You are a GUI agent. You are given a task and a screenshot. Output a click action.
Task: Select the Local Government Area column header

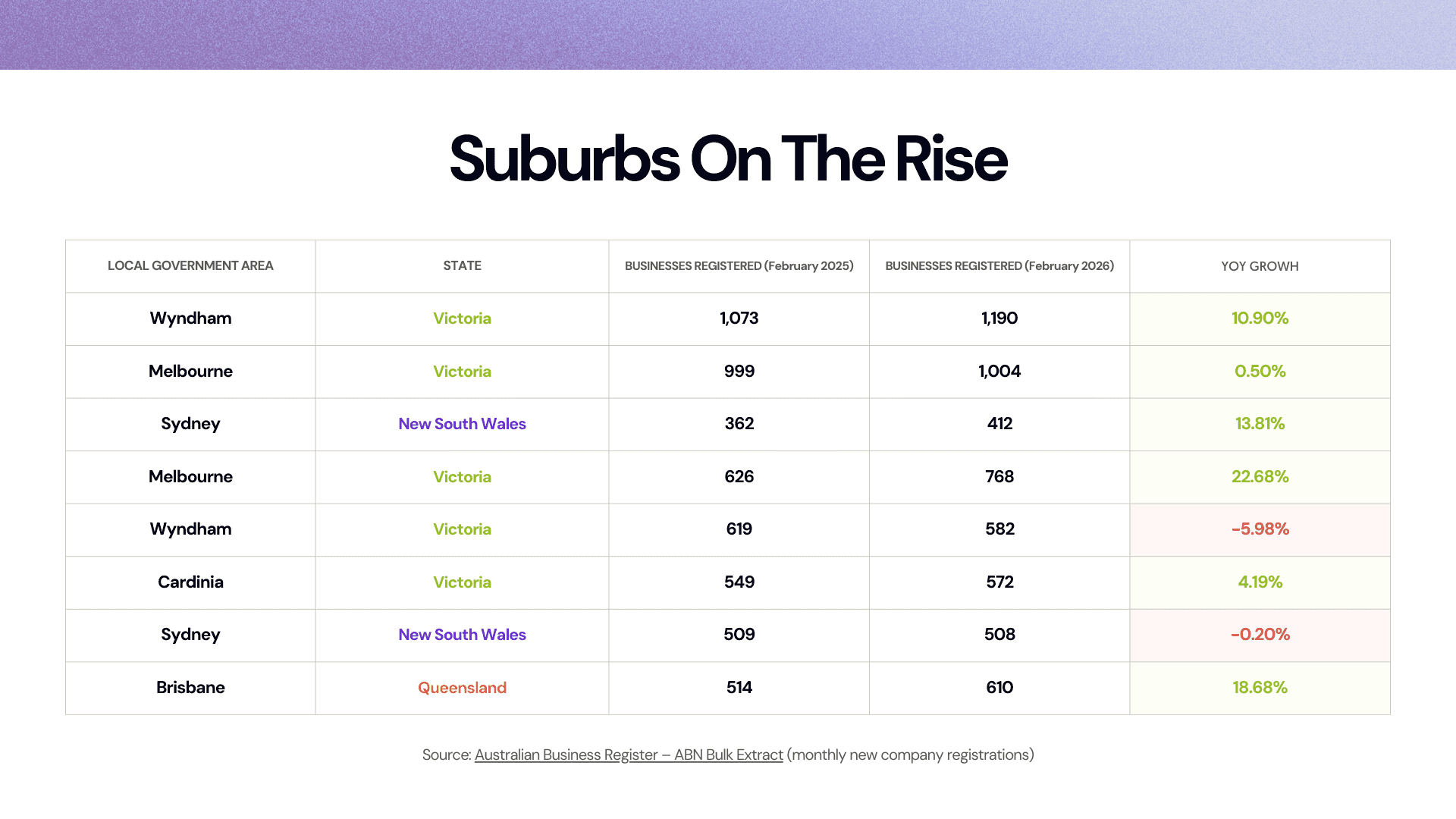coord(190,266)
